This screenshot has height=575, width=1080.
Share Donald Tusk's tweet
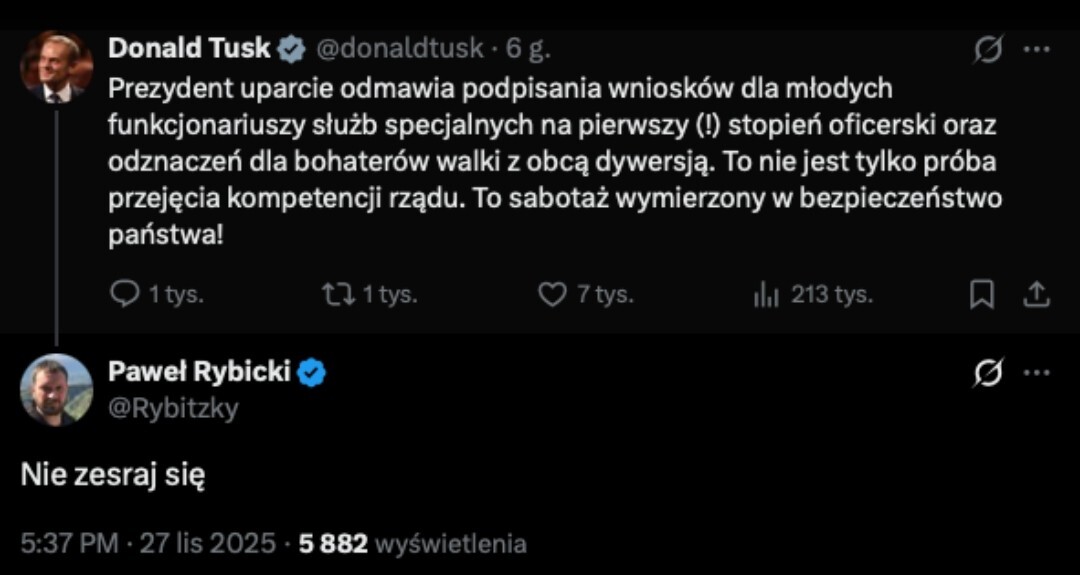pyautogui.click(x=1037, y=295)
